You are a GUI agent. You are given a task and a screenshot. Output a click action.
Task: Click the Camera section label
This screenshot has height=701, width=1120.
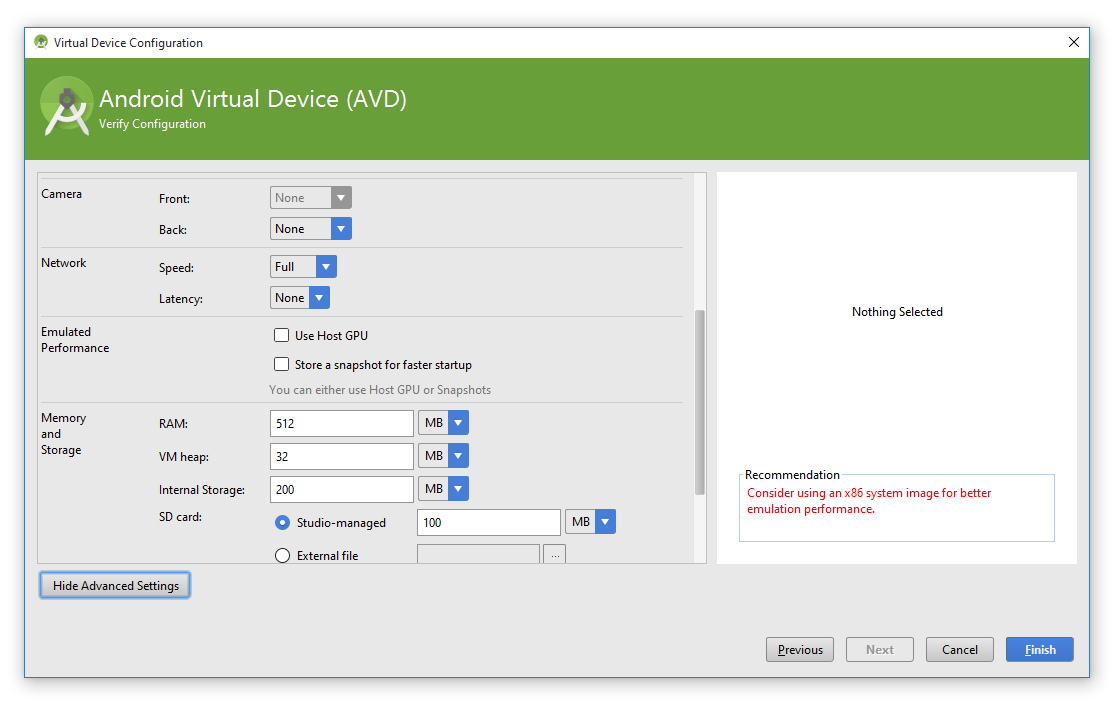[x=61, y=194]
